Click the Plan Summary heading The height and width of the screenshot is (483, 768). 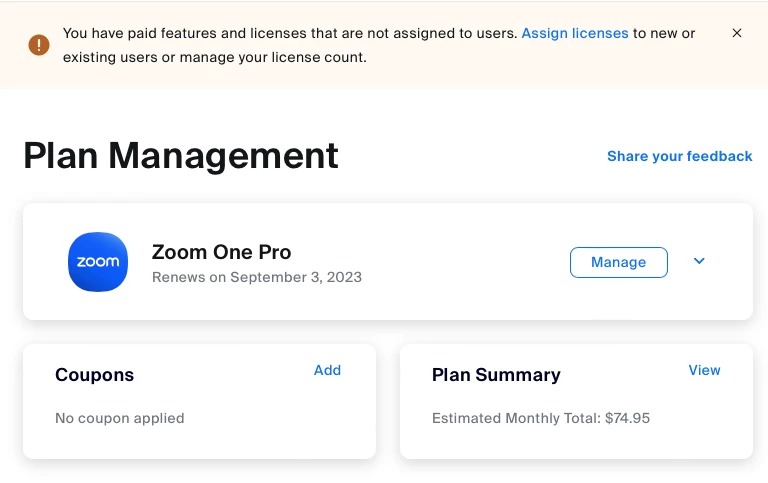[496, 375]
